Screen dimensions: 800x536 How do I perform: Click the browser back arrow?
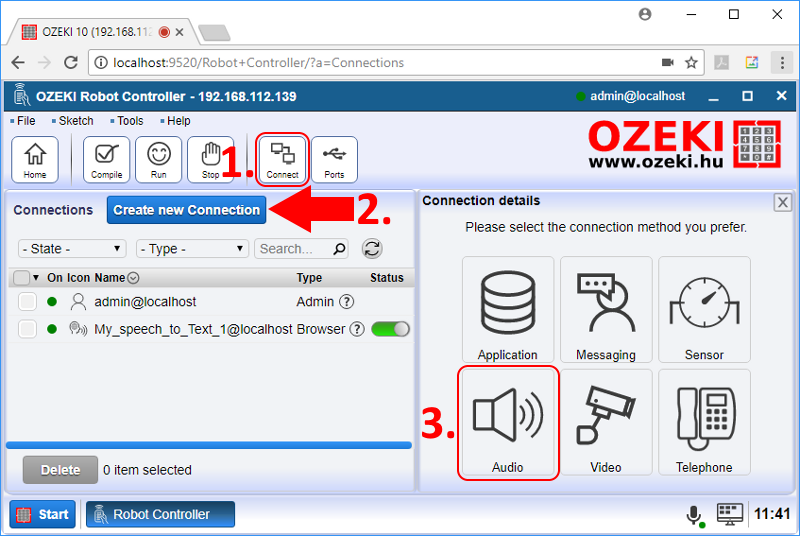click(x=18, y=63)
